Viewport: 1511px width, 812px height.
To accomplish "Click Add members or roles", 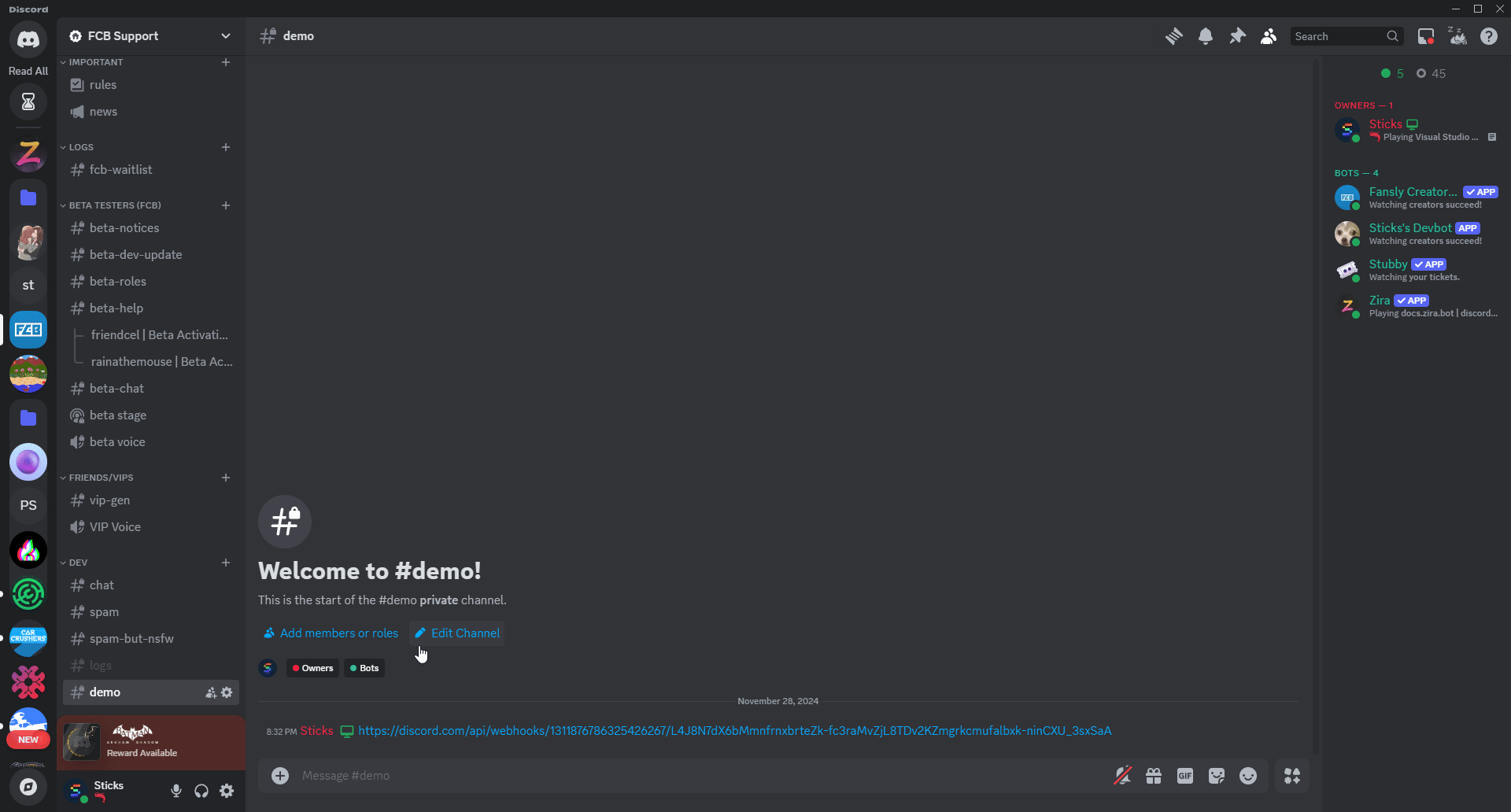I will coord(330,633).
